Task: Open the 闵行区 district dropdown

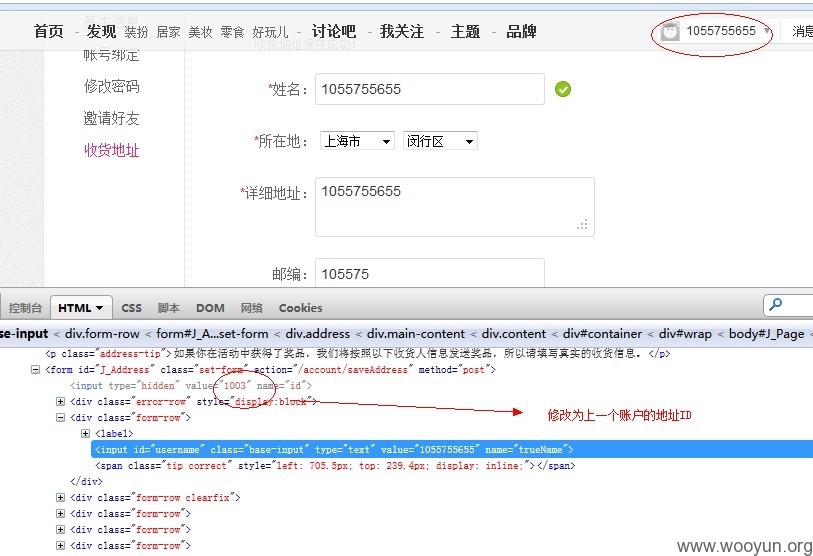Action: point(440,141)
